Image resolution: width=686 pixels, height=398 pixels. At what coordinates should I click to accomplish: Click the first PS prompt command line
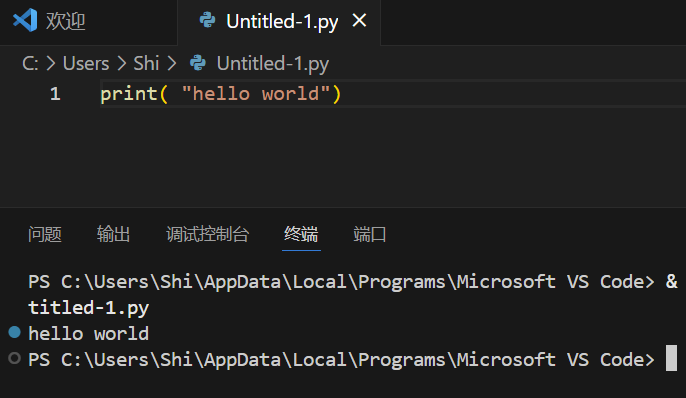pos(353,282)
